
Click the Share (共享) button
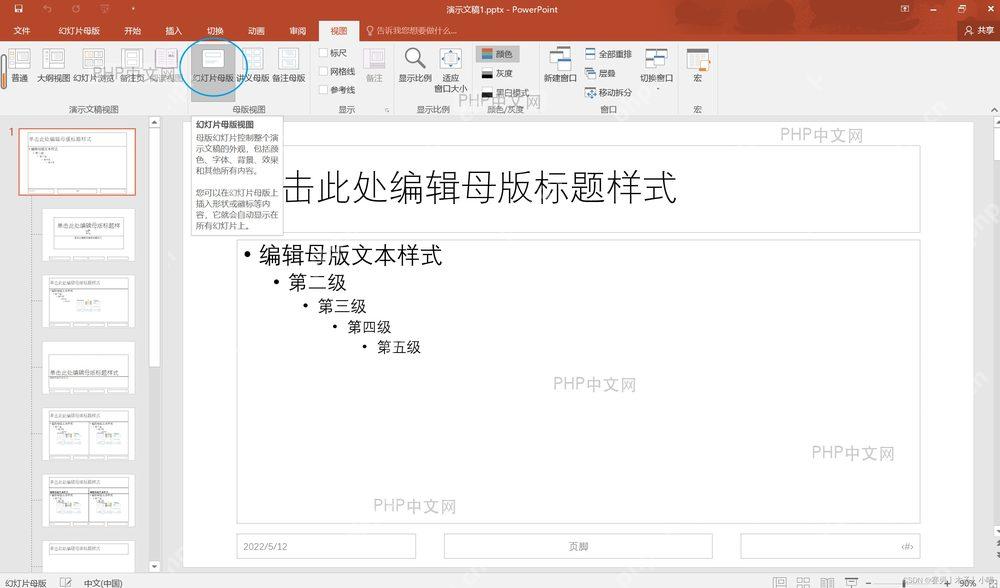tap(979, 30)
